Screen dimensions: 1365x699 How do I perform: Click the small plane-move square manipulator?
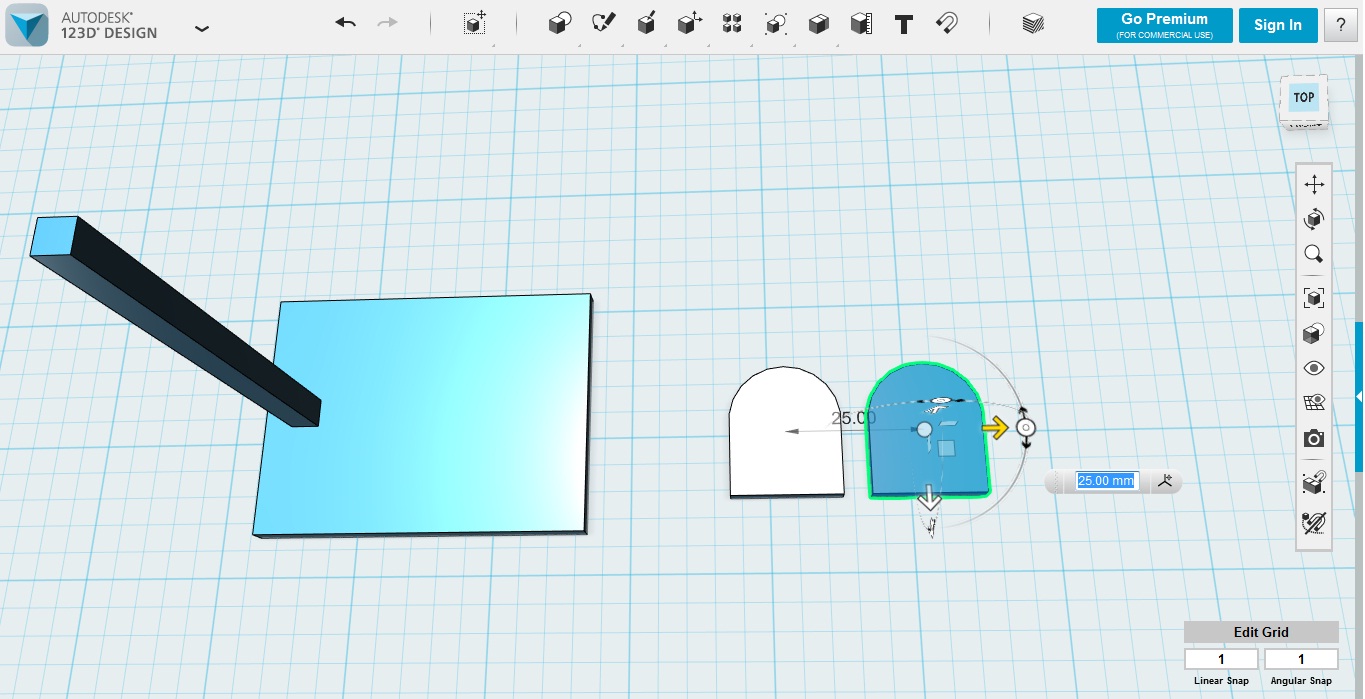tap(947, 450)
